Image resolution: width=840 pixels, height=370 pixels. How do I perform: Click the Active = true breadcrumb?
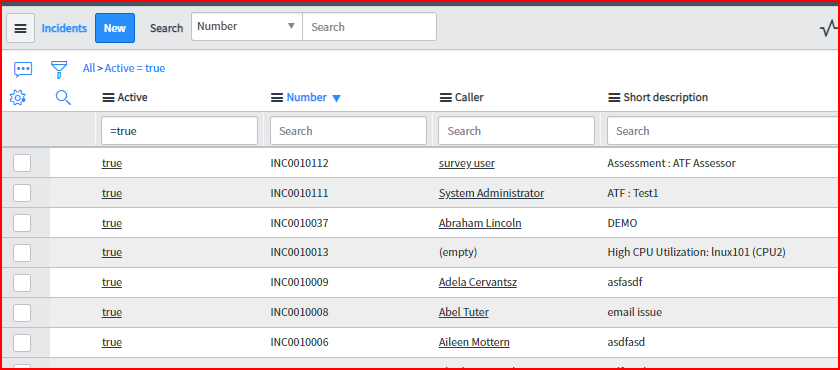(135, 69)
